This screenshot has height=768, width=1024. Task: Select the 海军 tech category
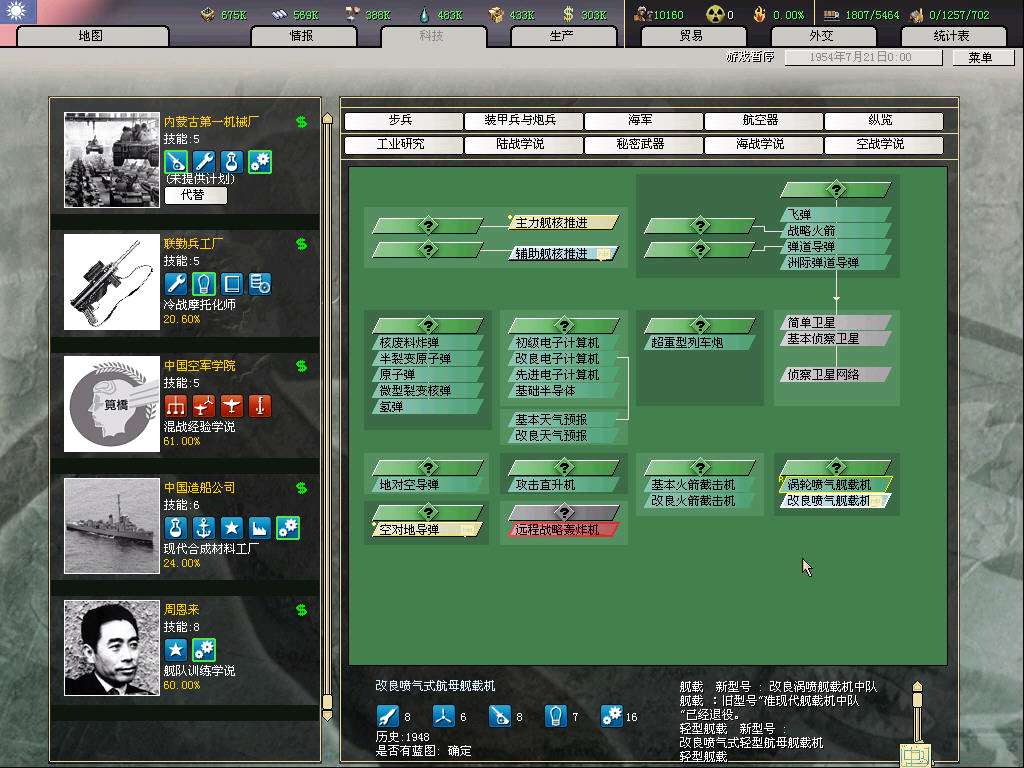[x=644, y=121]
